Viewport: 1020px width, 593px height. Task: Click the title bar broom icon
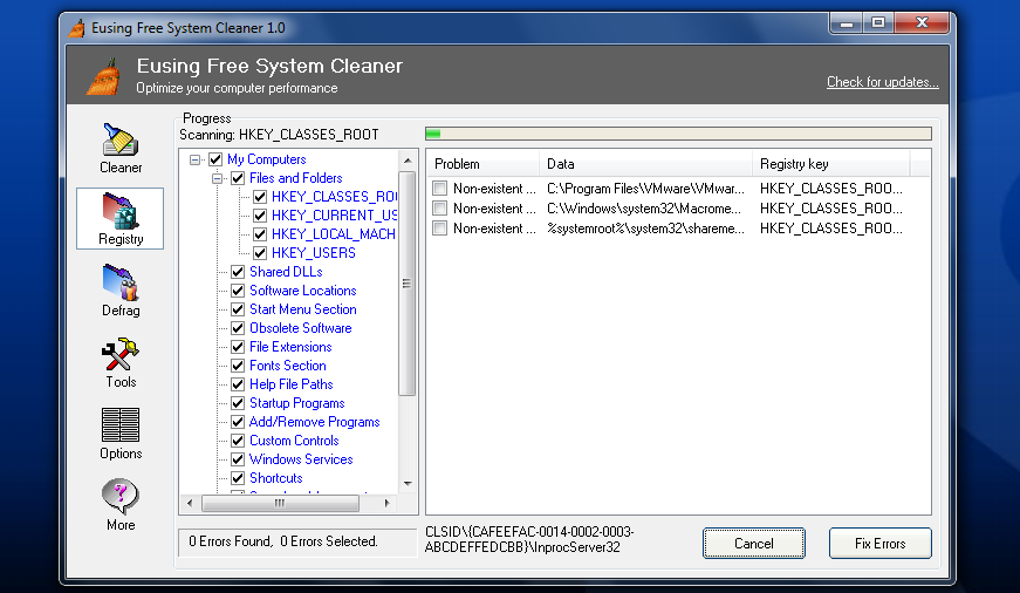[77, 28]
